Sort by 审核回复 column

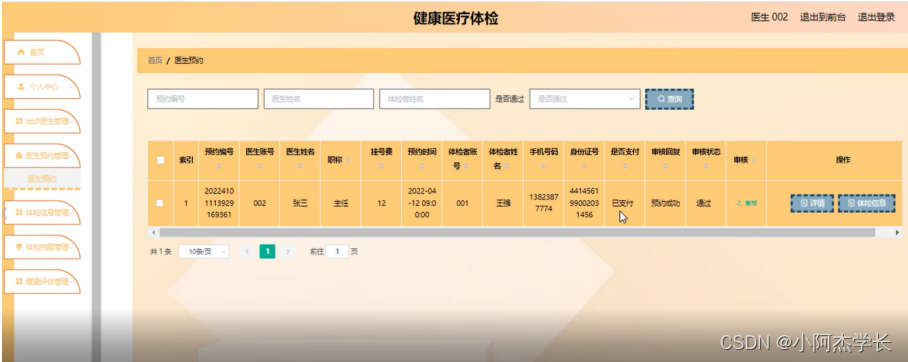pyautogui.click(x=665, y=166)
